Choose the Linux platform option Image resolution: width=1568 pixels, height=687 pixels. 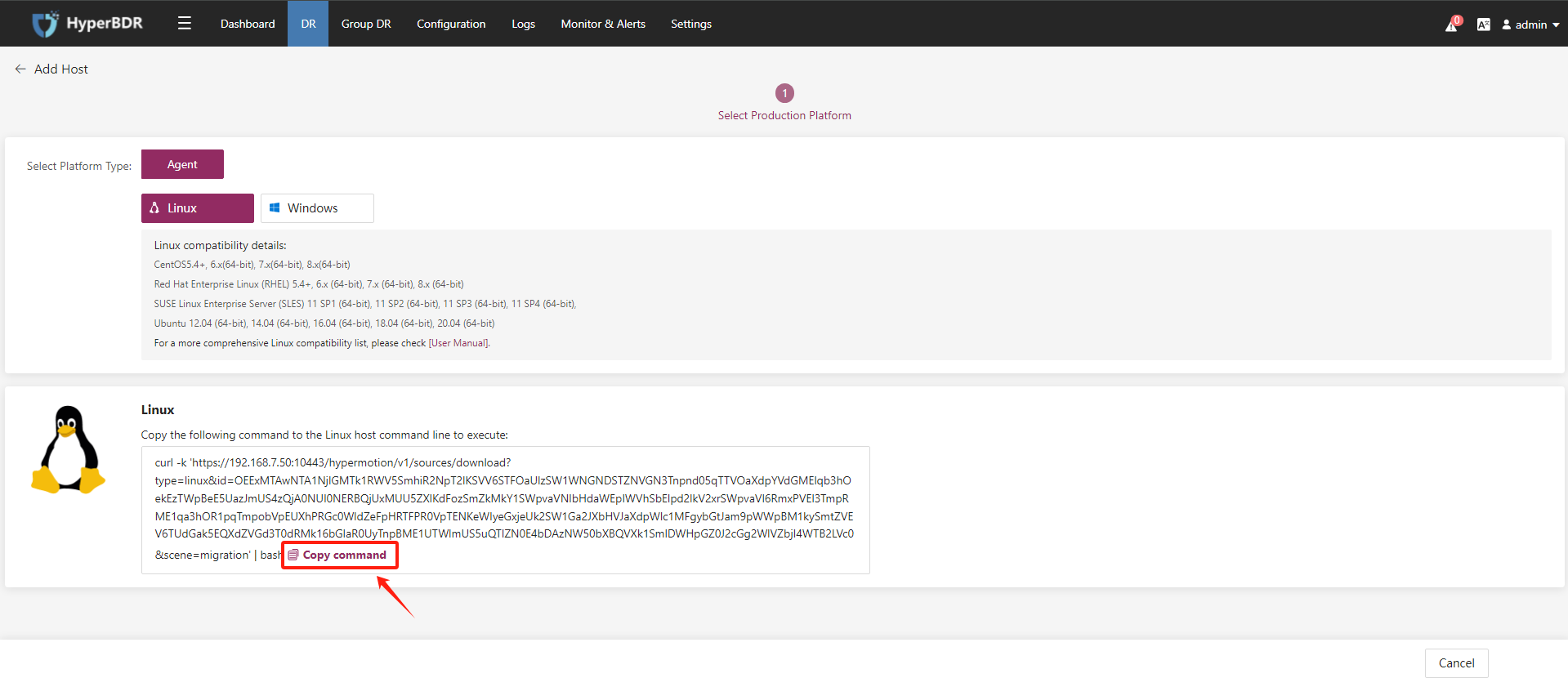pos(198,208)
